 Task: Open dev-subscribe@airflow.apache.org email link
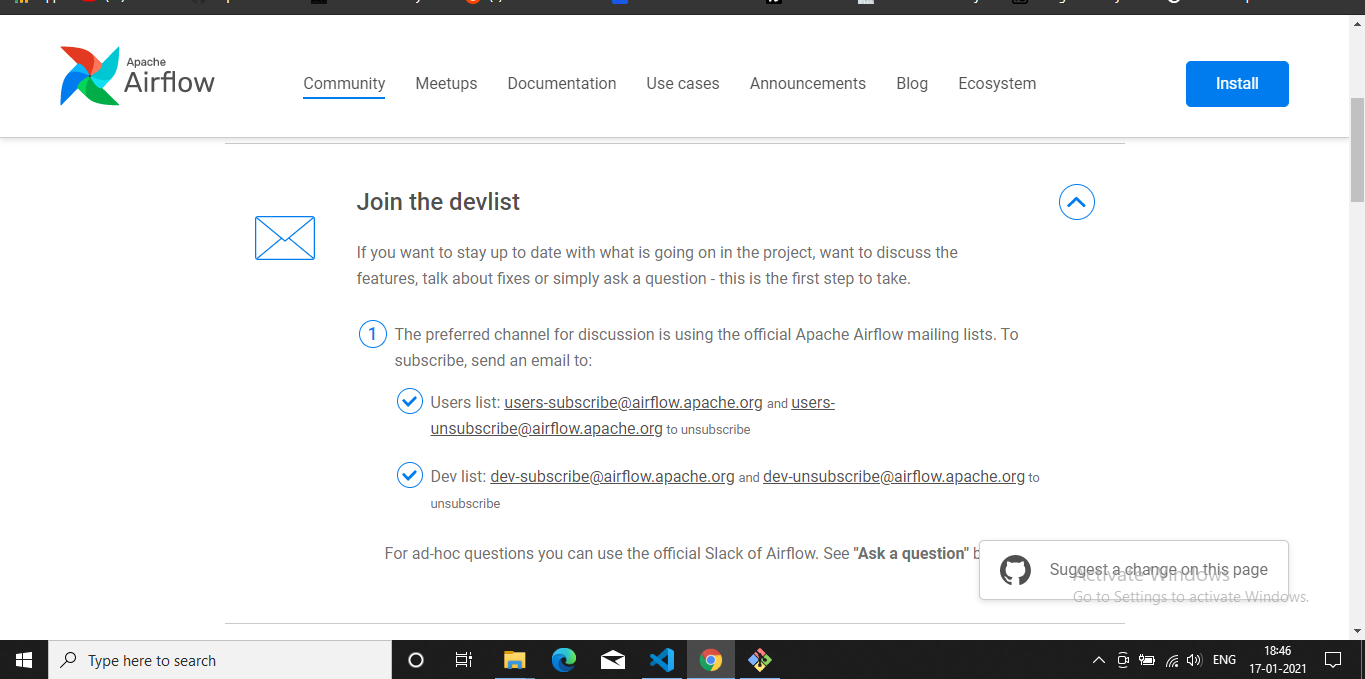612,477
